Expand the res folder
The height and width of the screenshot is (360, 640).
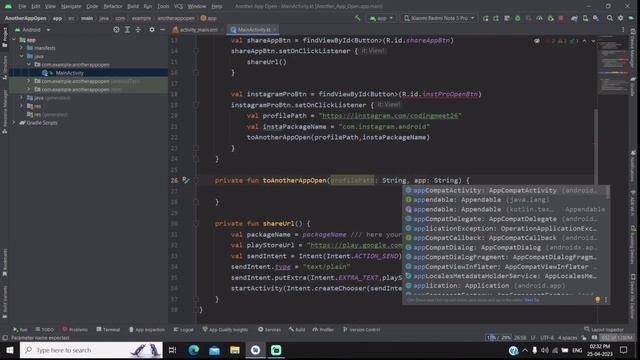click(22, 106)
